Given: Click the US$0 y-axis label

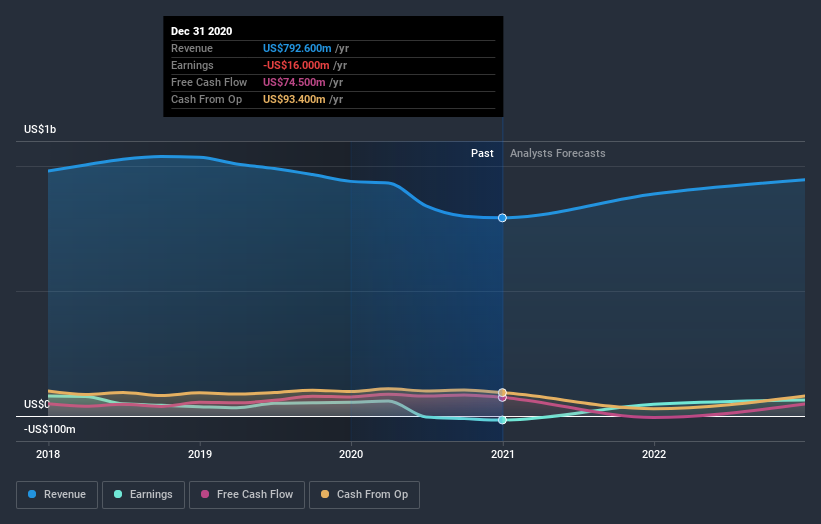Looking at the screenshot, I should (x=37, y=404).
